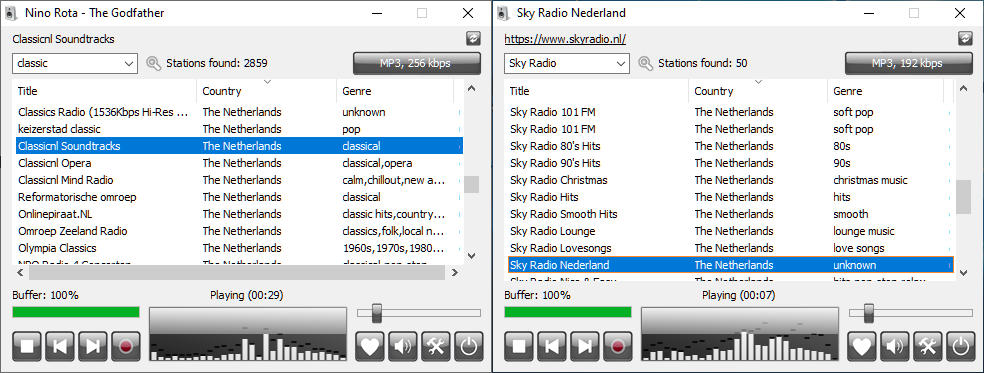Open settings tools in Godfather window
This screenshot has height=373, width=984.
tap(437, 346)
